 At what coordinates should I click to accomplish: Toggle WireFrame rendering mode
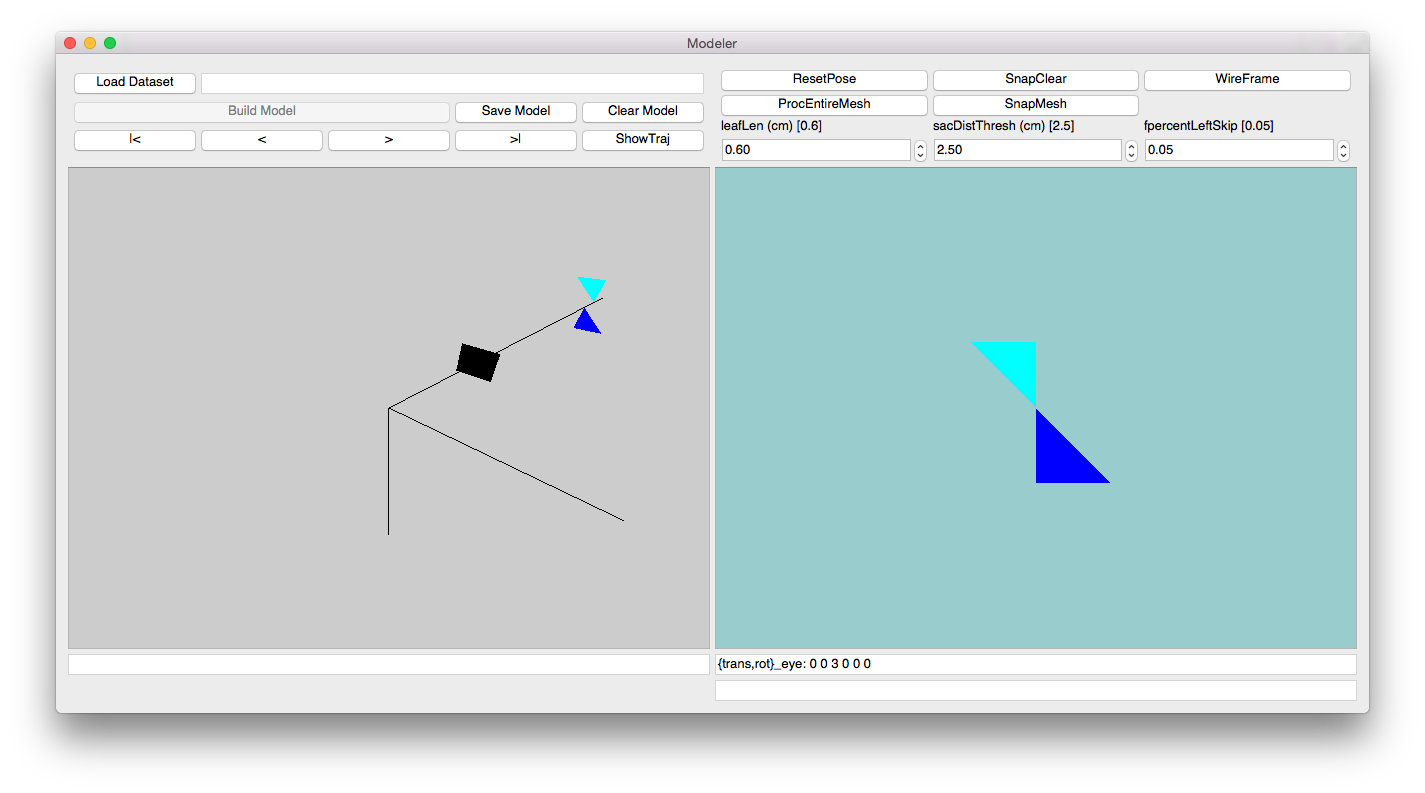click(x=1247, y=79)
